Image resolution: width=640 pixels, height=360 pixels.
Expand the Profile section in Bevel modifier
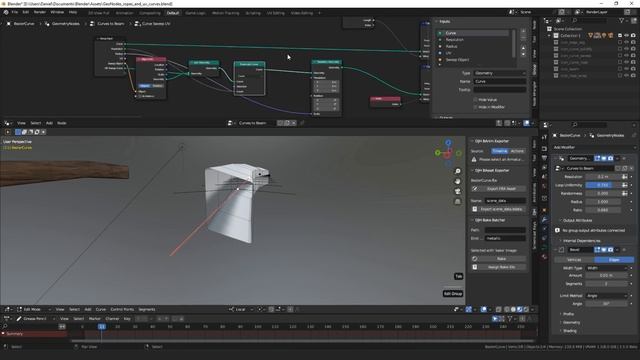pos(567,314)
